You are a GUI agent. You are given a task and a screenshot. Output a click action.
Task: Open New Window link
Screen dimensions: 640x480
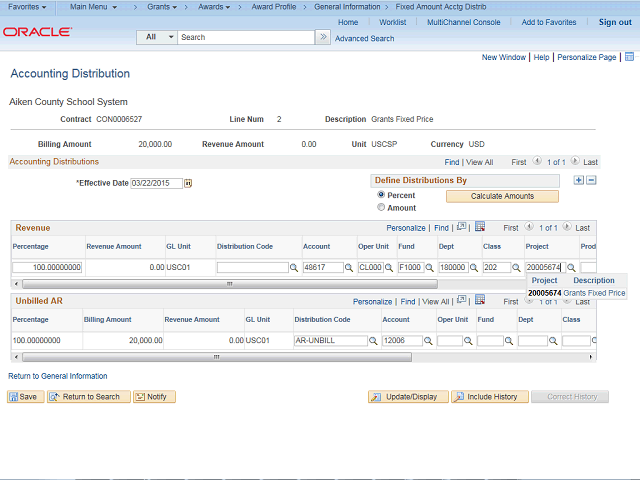coord(504,58)
